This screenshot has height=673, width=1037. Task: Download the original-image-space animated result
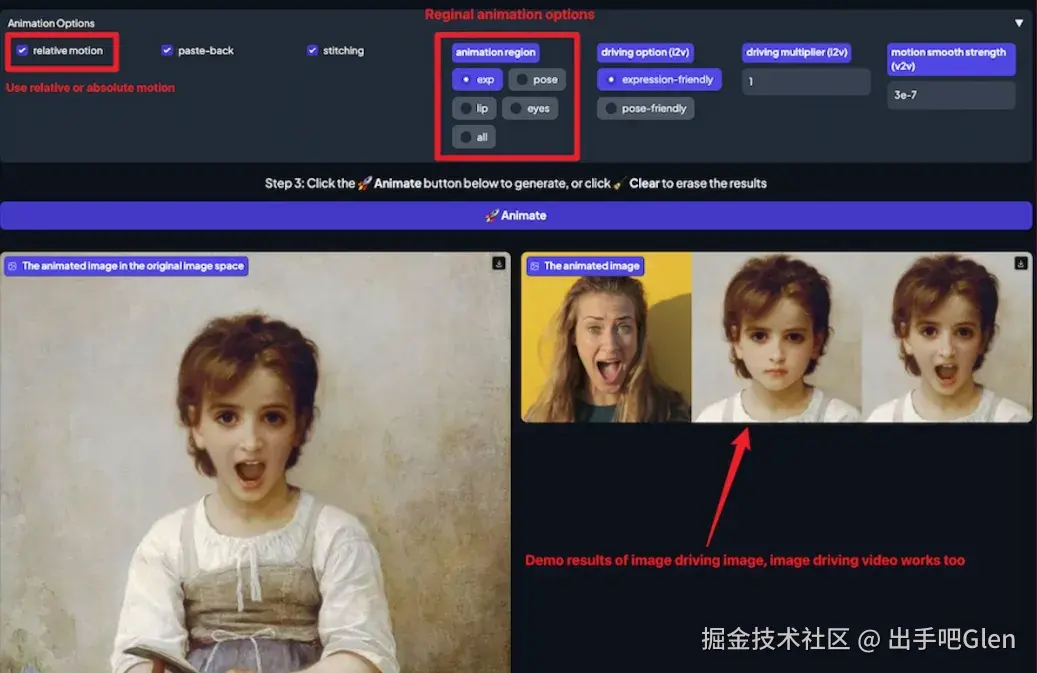pos(498,262)
